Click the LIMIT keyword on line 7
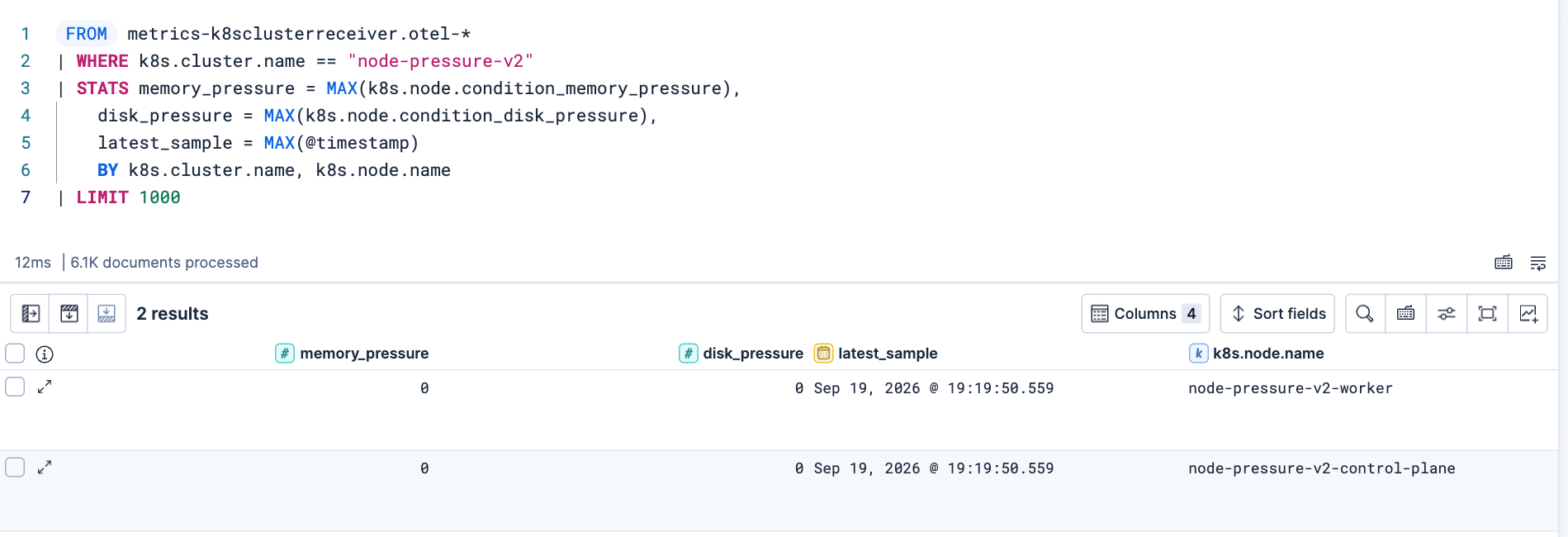Viewport: 1568px width, 537px height. point(102,197)
